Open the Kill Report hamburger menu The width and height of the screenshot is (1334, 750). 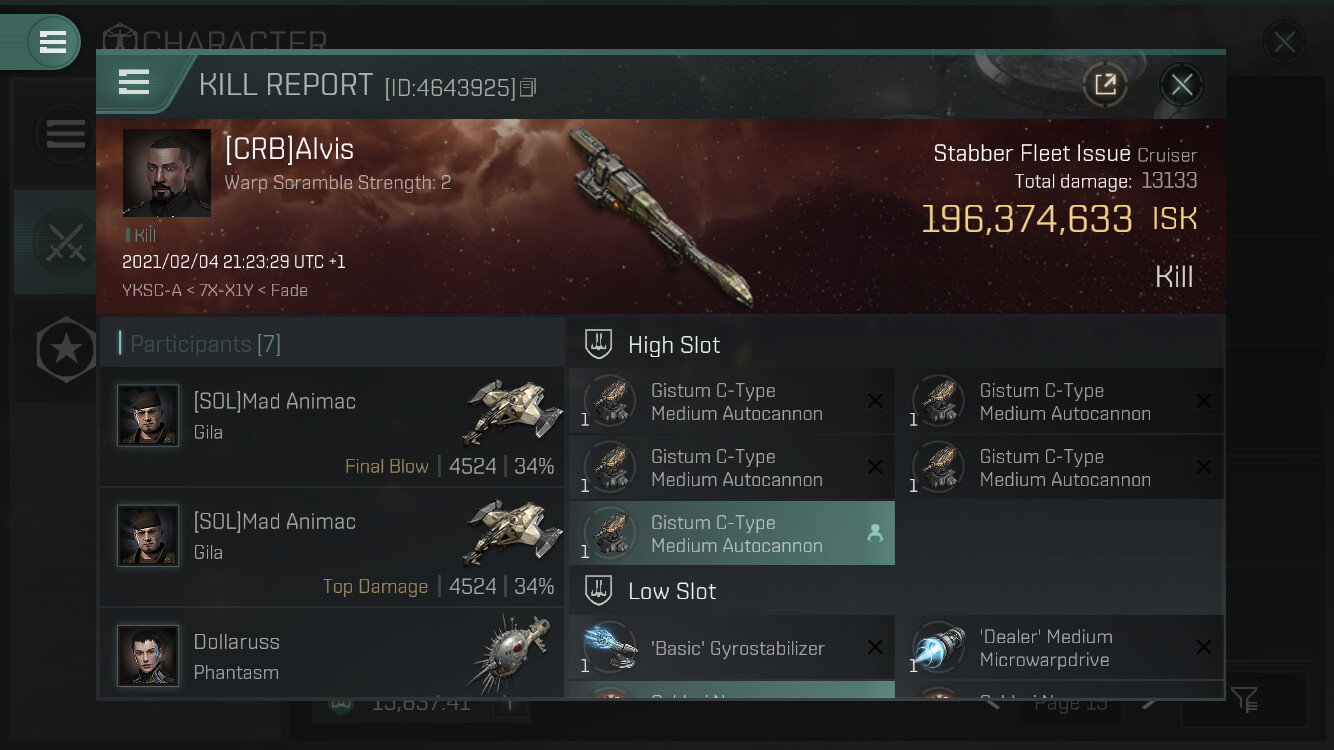click(134, 83)
